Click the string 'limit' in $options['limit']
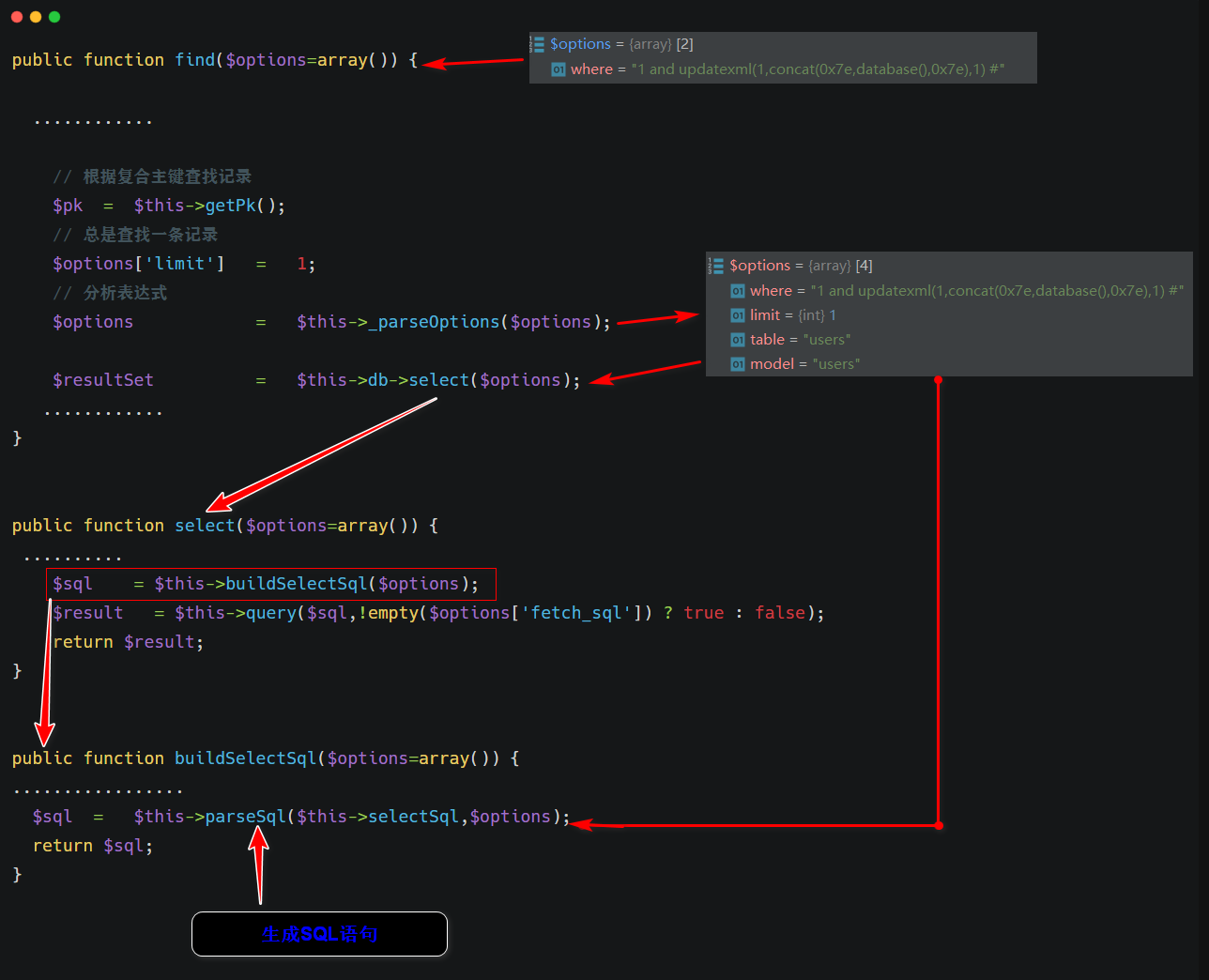1209x980 pixels. [180, 264]
